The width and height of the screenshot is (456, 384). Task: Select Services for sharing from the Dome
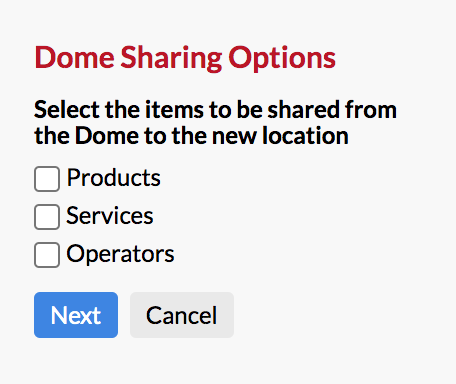tap(47, 217)
